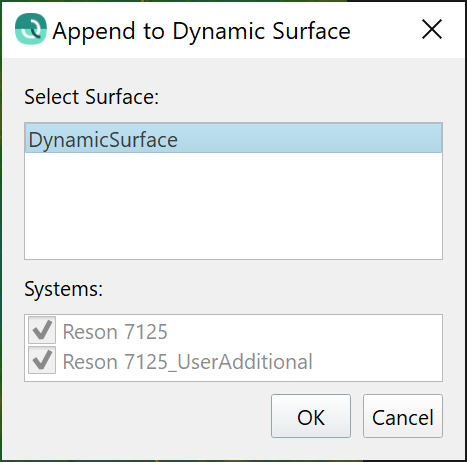467x462 pixels.
Task: Click blank dialog area left of OK button
Action: (147, 417)
